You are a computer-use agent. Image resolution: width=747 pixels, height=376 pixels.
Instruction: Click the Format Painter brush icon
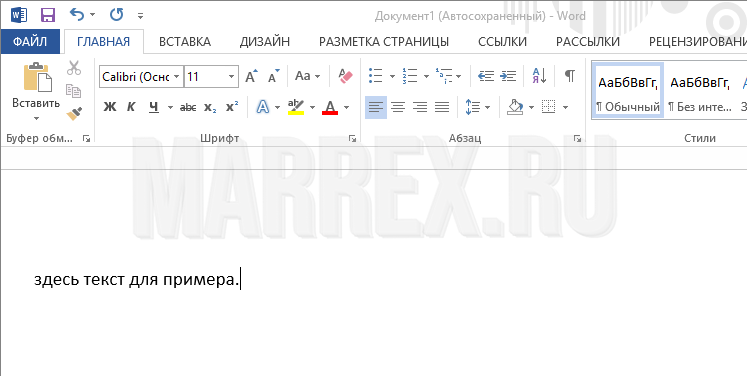pos(74,113)
